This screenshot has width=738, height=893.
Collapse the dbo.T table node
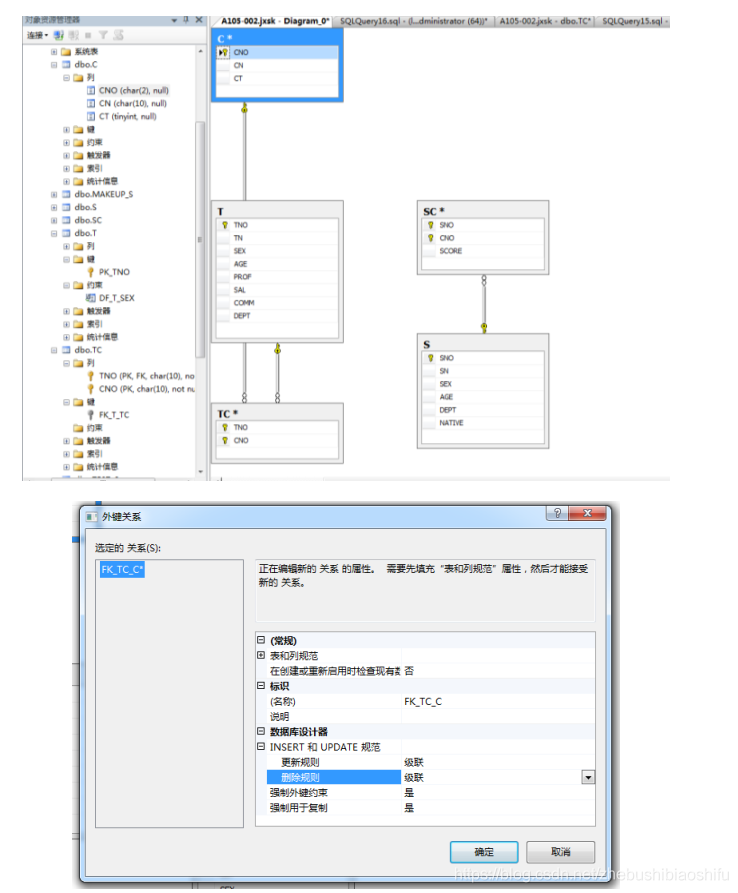pos(54,234)
